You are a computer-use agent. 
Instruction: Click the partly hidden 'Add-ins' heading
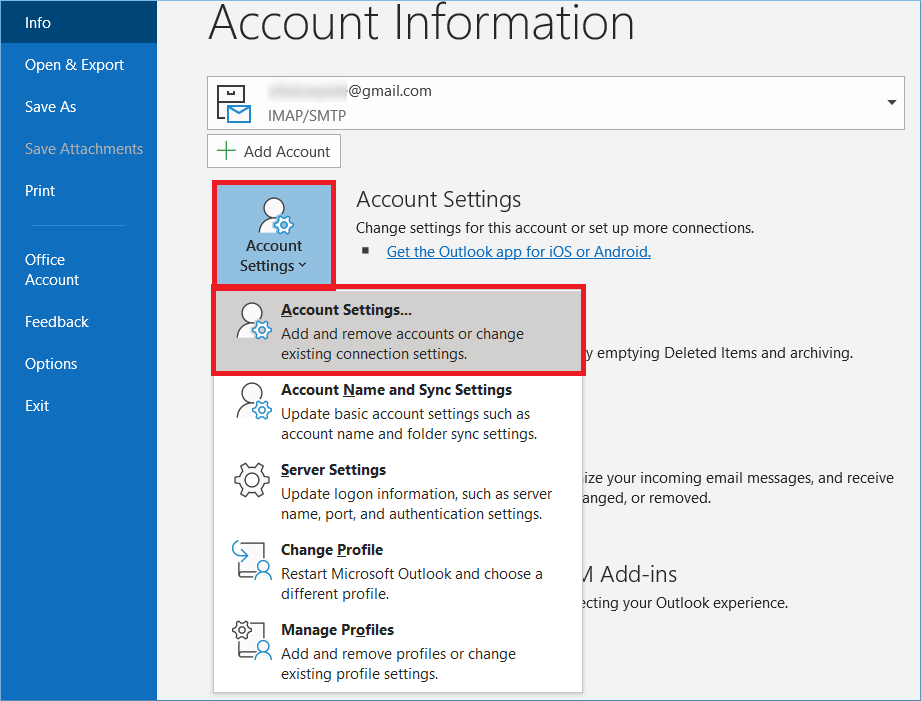click(x=638, y=574)
